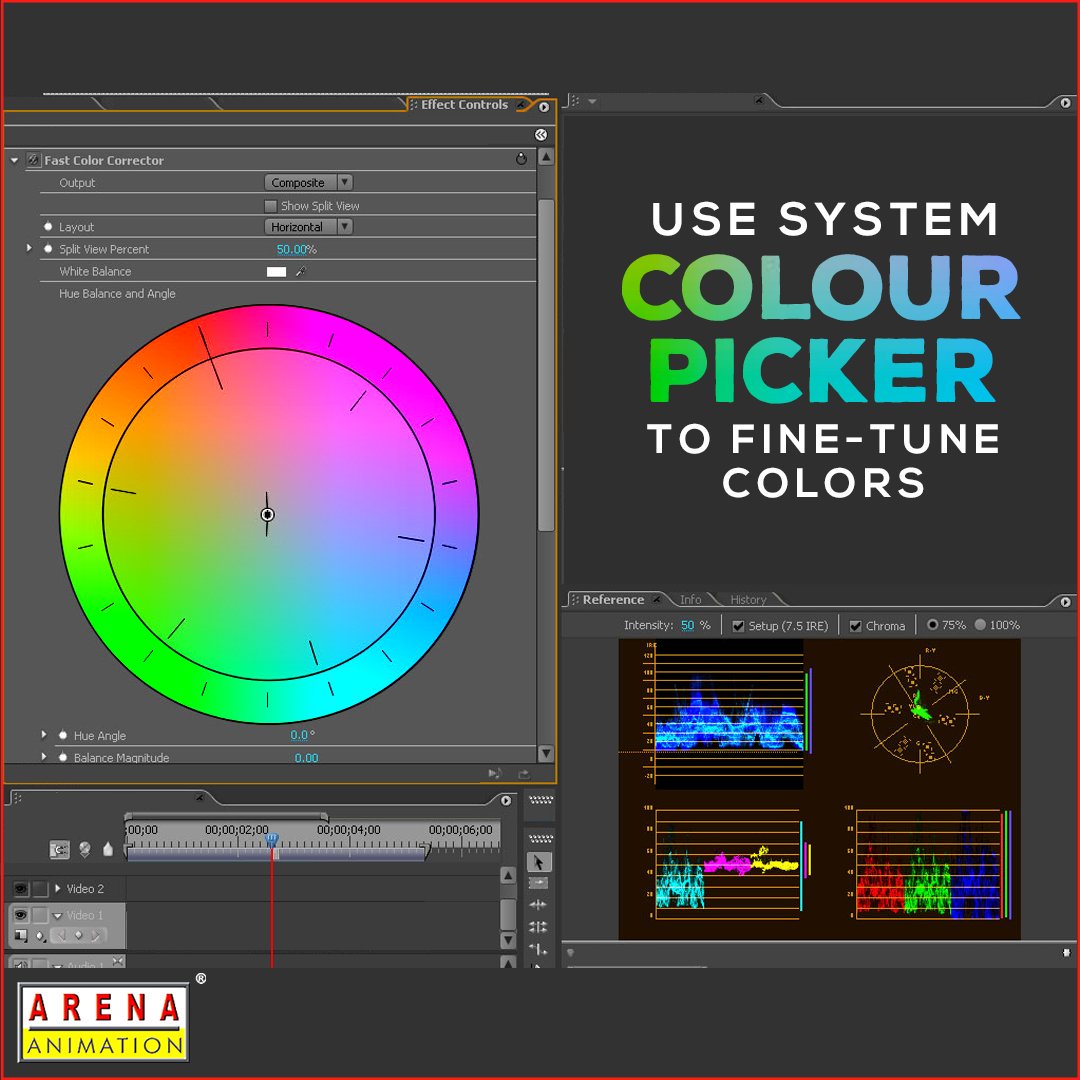This screenshot has width=1080, height=1080.
Task: Open the Reference panel menu
Action: click(1066, 601)
